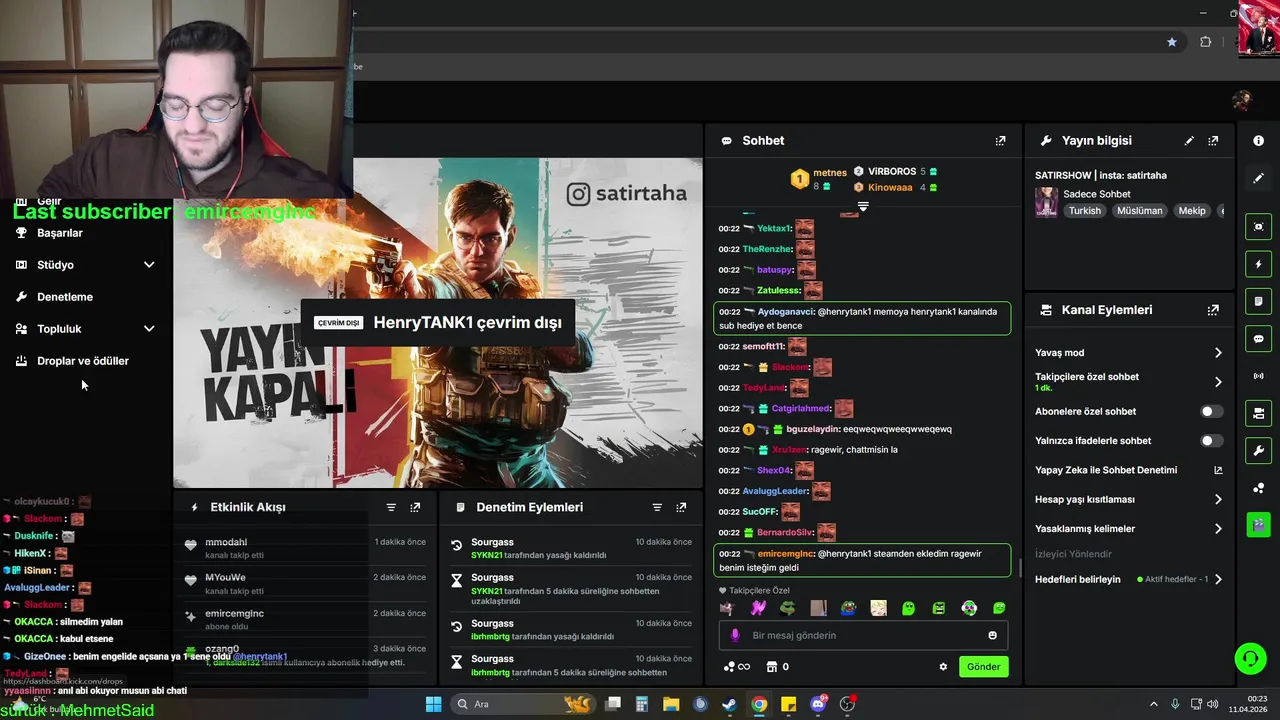Toggle the wrench stream info icon in sidebar
1280x720 pixels.
click(1258, 450)
